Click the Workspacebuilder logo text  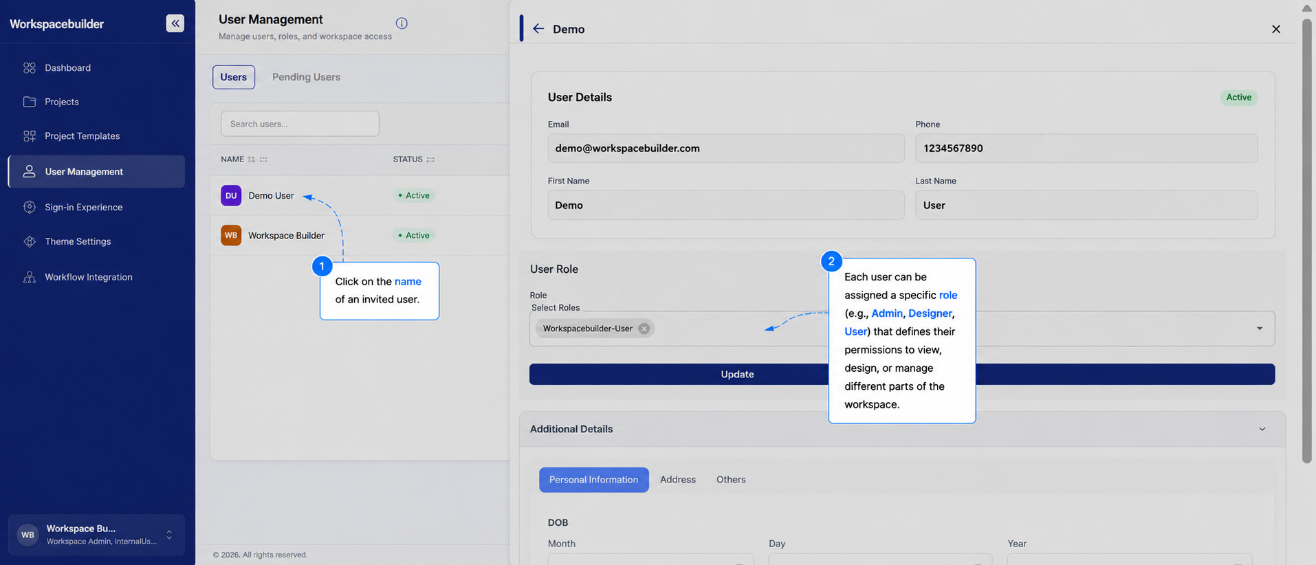[57, 24]
